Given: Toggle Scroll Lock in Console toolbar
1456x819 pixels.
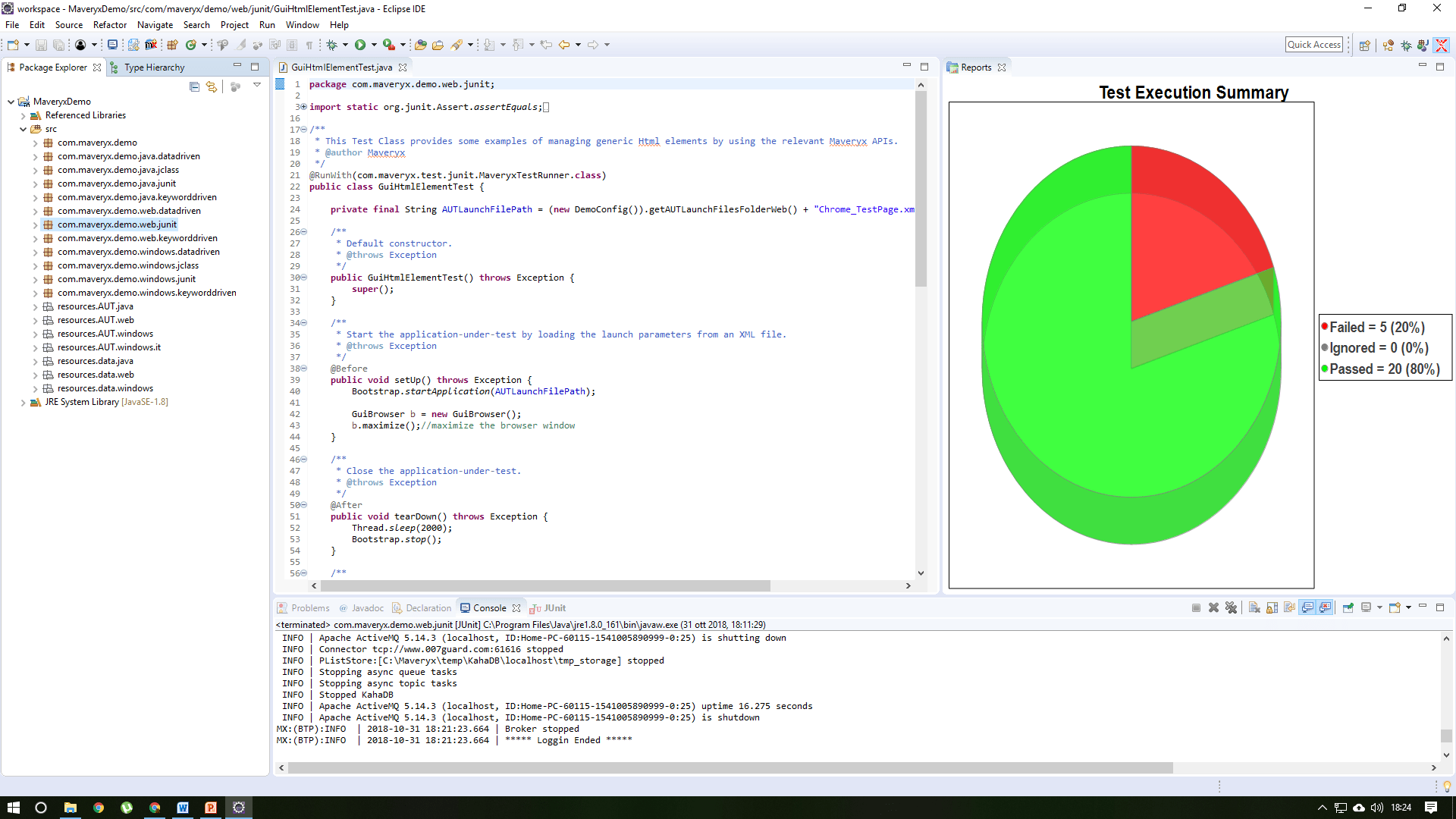Looking at the screenshot, I should pyautogui.click(x=1272, y=607).
